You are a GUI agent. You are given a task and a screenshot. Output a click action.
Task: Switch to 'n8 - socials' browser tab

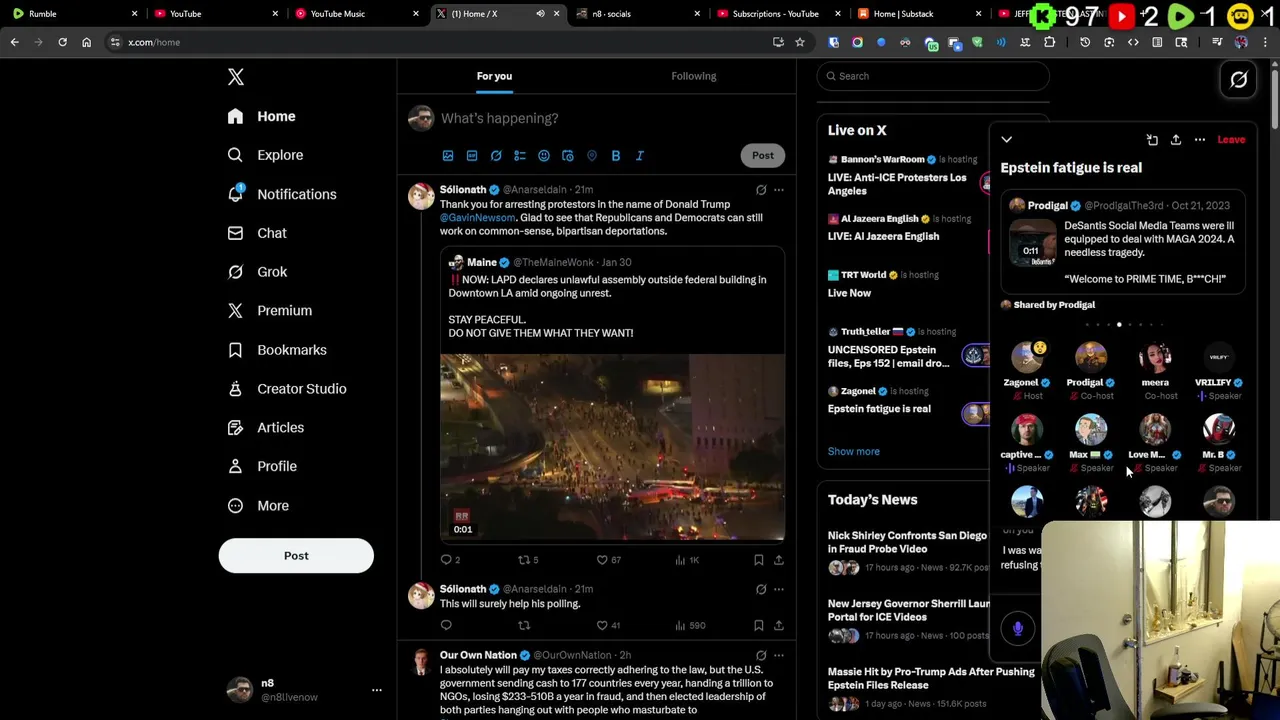click(638, 14)
